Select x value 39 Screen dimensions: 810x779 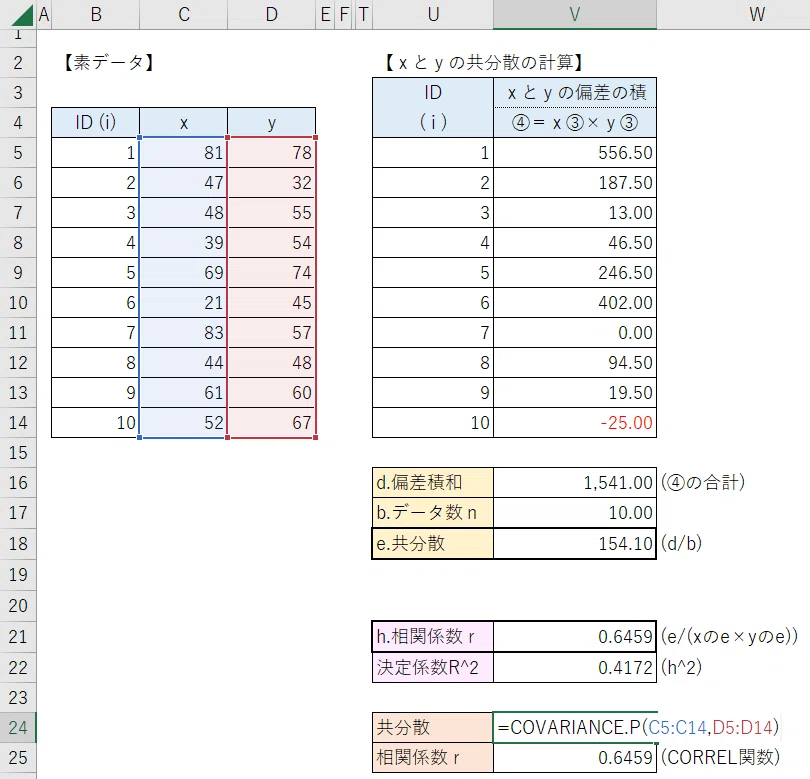point(184,242)
